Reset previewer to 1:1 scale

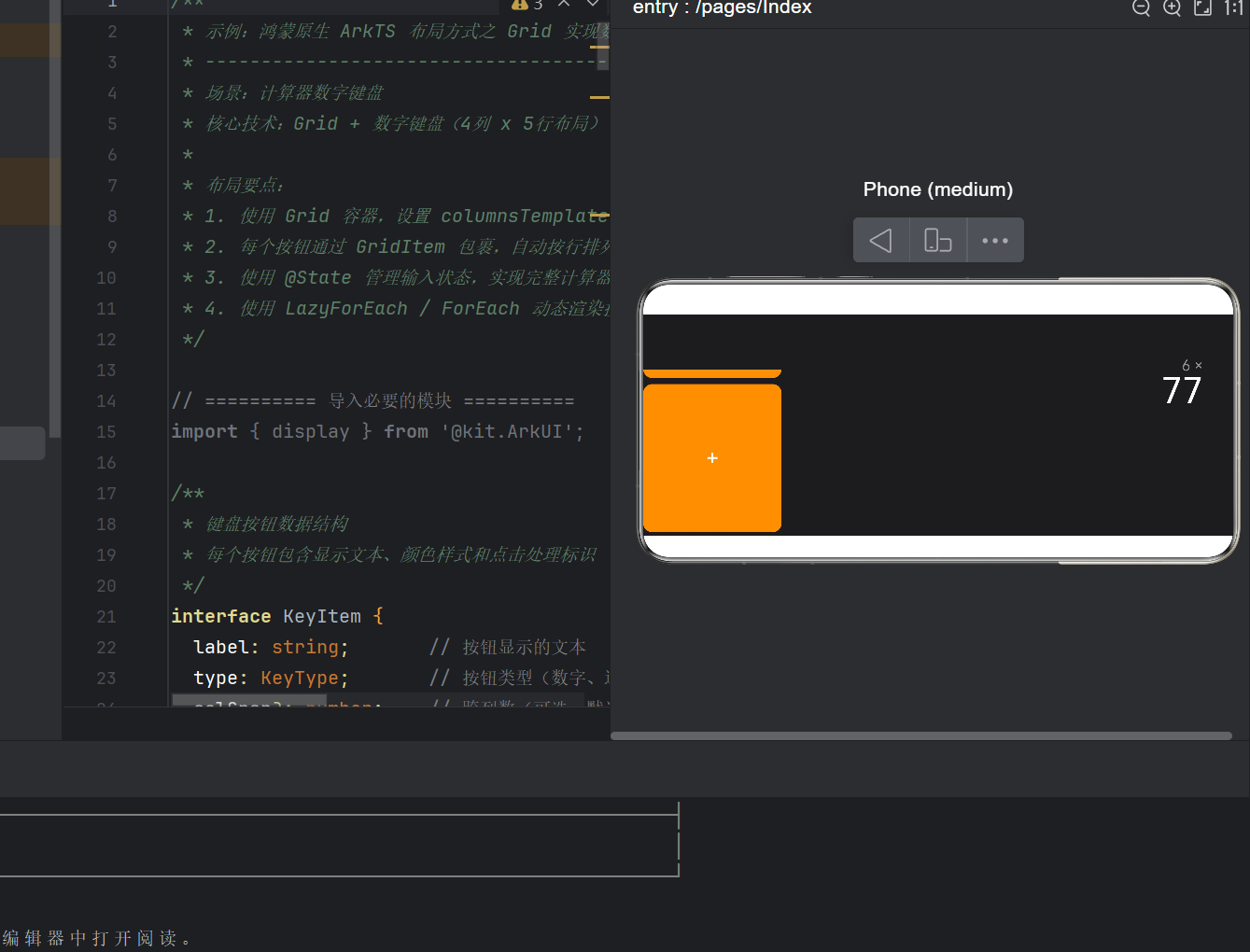point(1234,7)
